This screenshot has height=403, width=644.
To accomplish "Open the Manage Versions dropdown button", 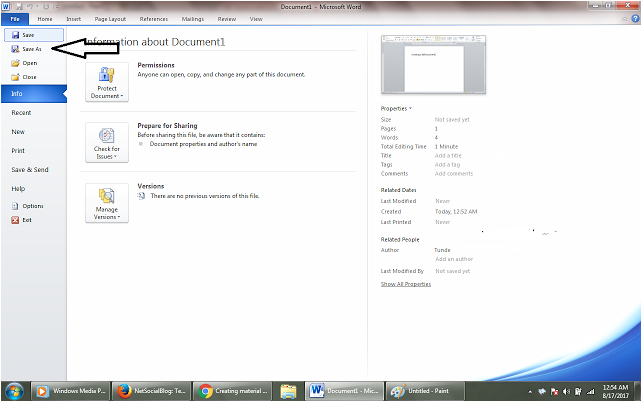I will click(x=107, y=203).
